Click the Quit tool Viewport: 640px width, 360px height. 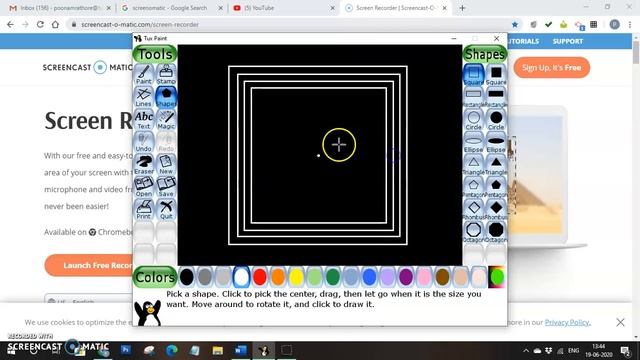(x=166, y=209)
